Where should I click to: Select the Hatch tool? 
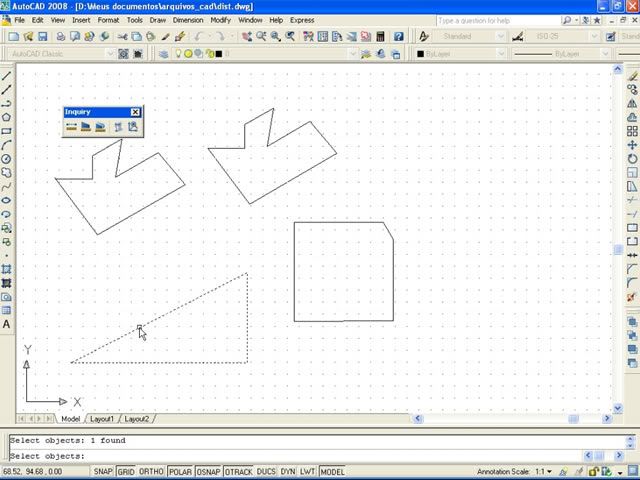[6, 269]
